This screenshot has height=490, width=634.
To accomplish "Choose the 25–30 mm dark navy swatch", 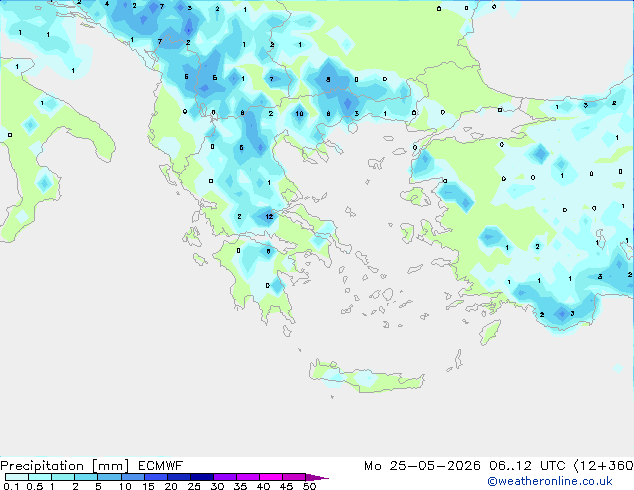I will 202,477.
